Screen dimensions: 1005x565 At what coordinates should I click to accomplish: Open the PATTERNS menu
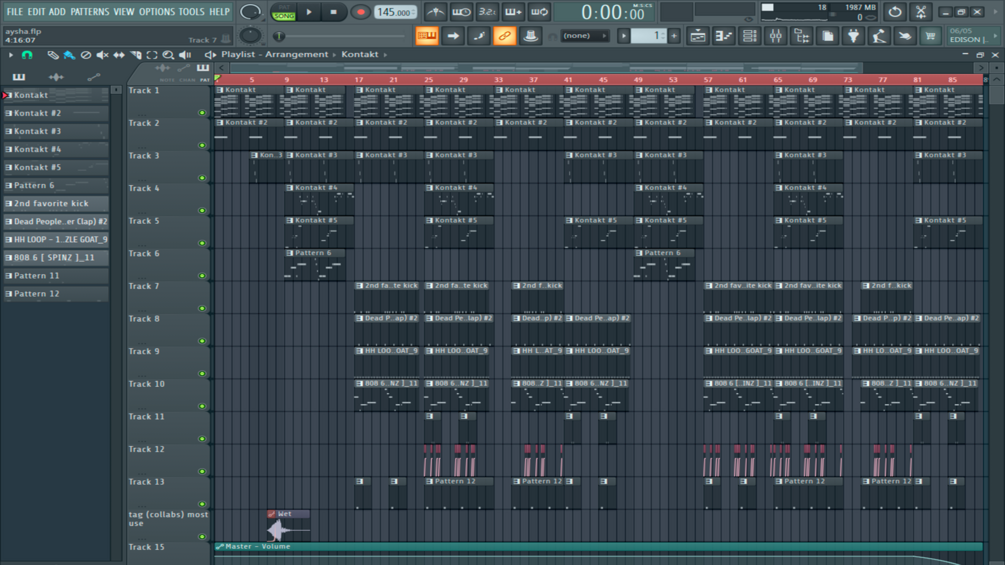pos(90,12)
